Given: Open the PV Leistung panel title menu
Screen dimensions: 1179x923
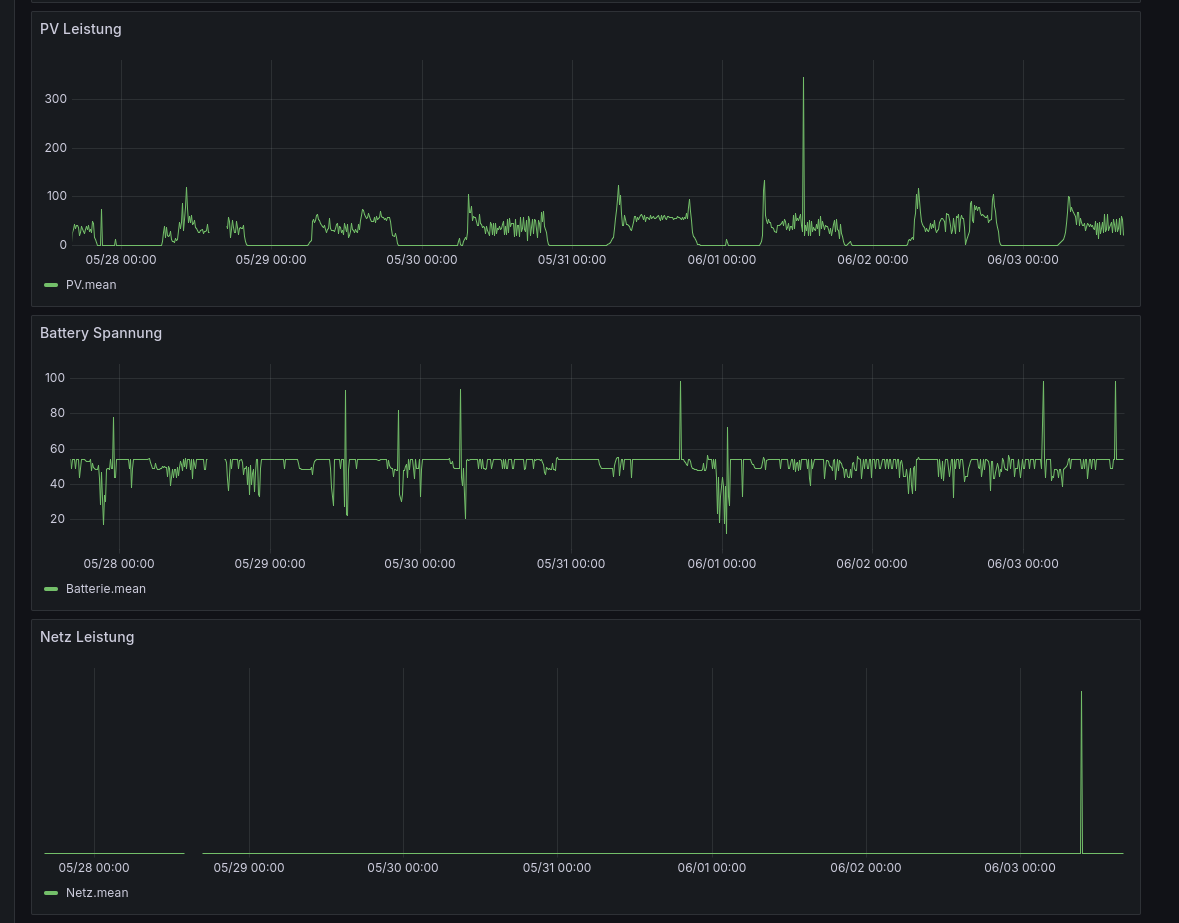Looking at the screenshot, I should point(80,29).
